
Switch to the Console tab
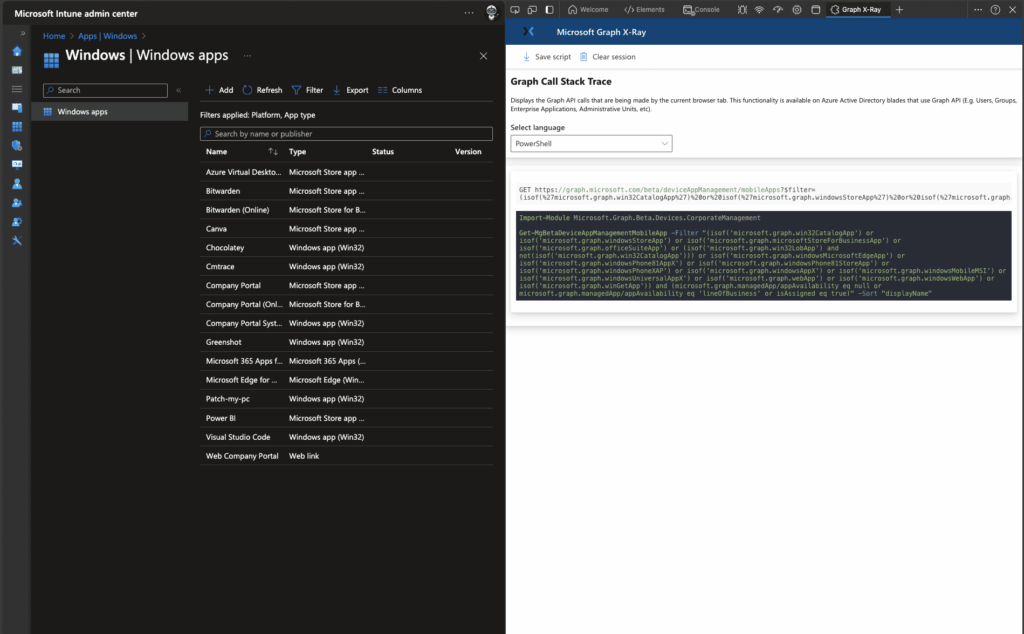pyautogui.click(x=701, y=10)
